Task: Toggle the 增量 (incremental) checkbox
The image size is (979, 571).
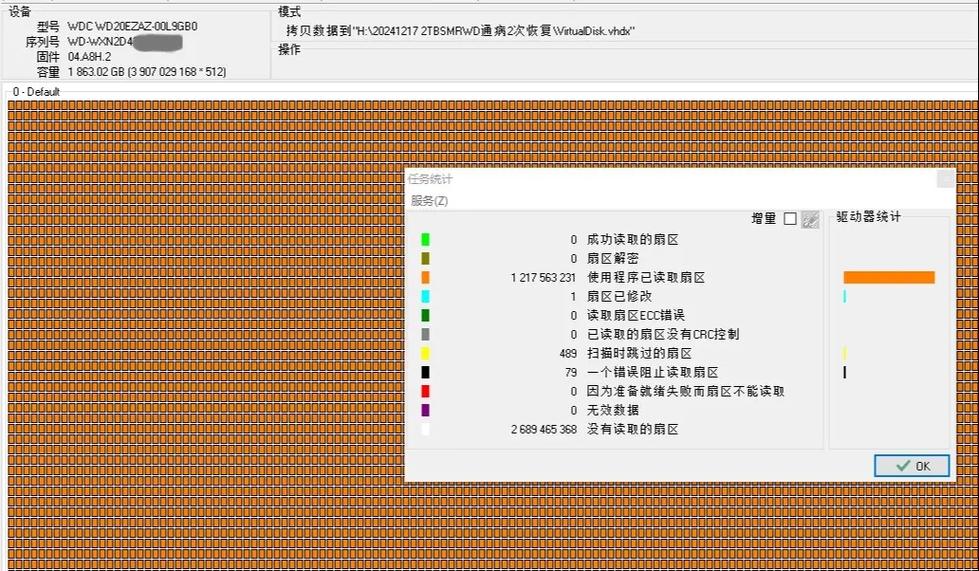Action: 790,219
